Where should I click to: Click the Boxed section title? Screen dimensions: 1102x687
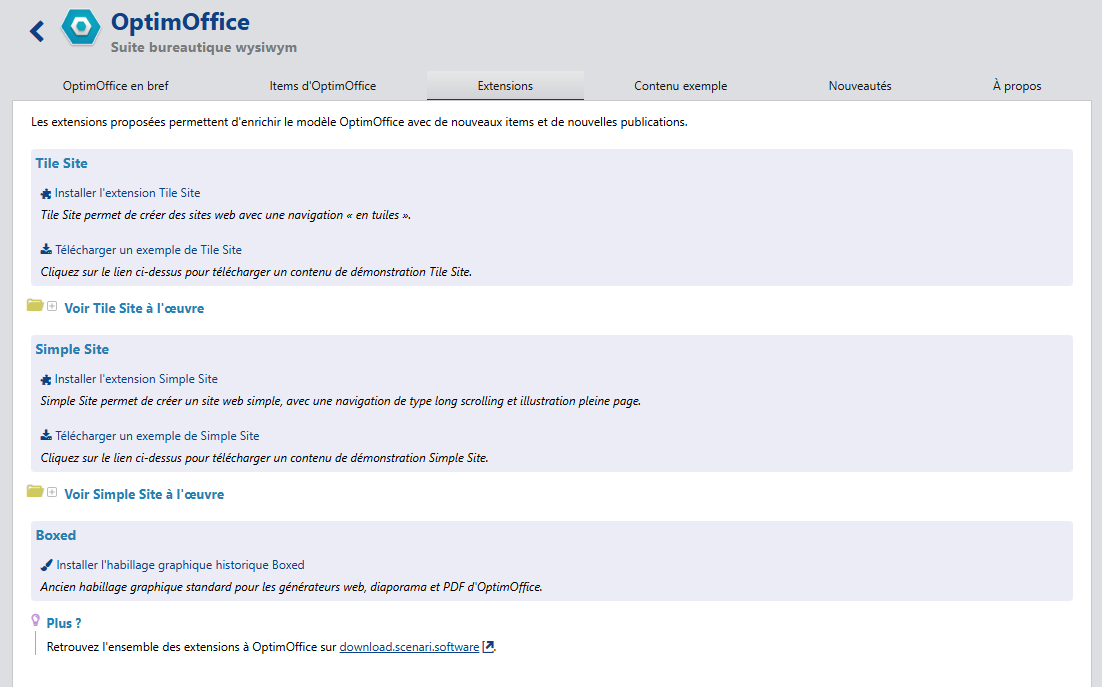click(x=56, y=535)
